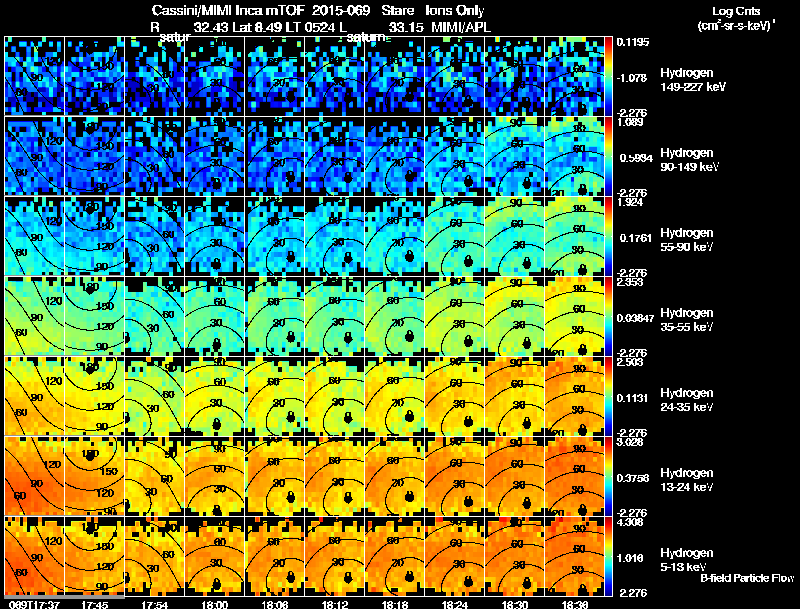Viewport: 800px width, 609px height.
Task: Open the 5-13 keV panel at 17:54
Action: point(155,556)
